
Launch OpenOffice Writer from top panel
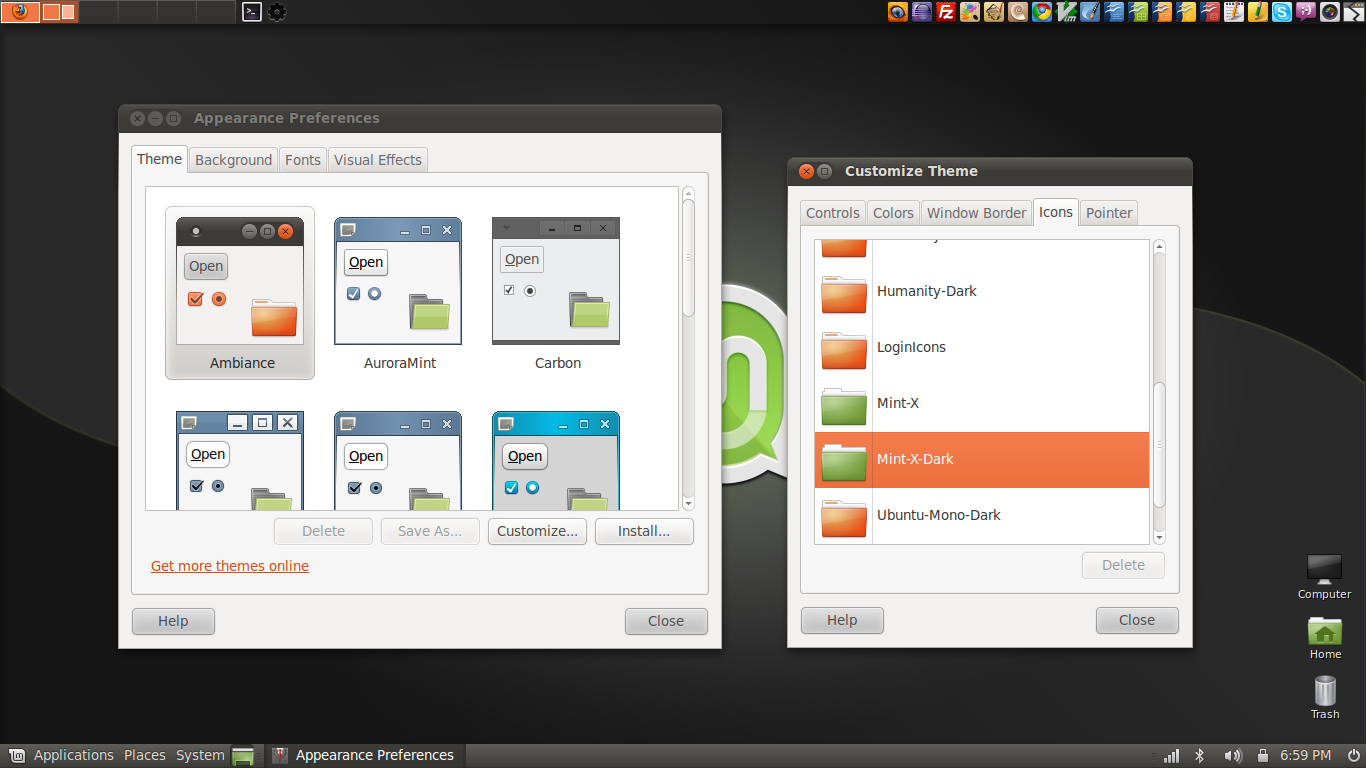pyautogui.click(x=1114, y=12)
